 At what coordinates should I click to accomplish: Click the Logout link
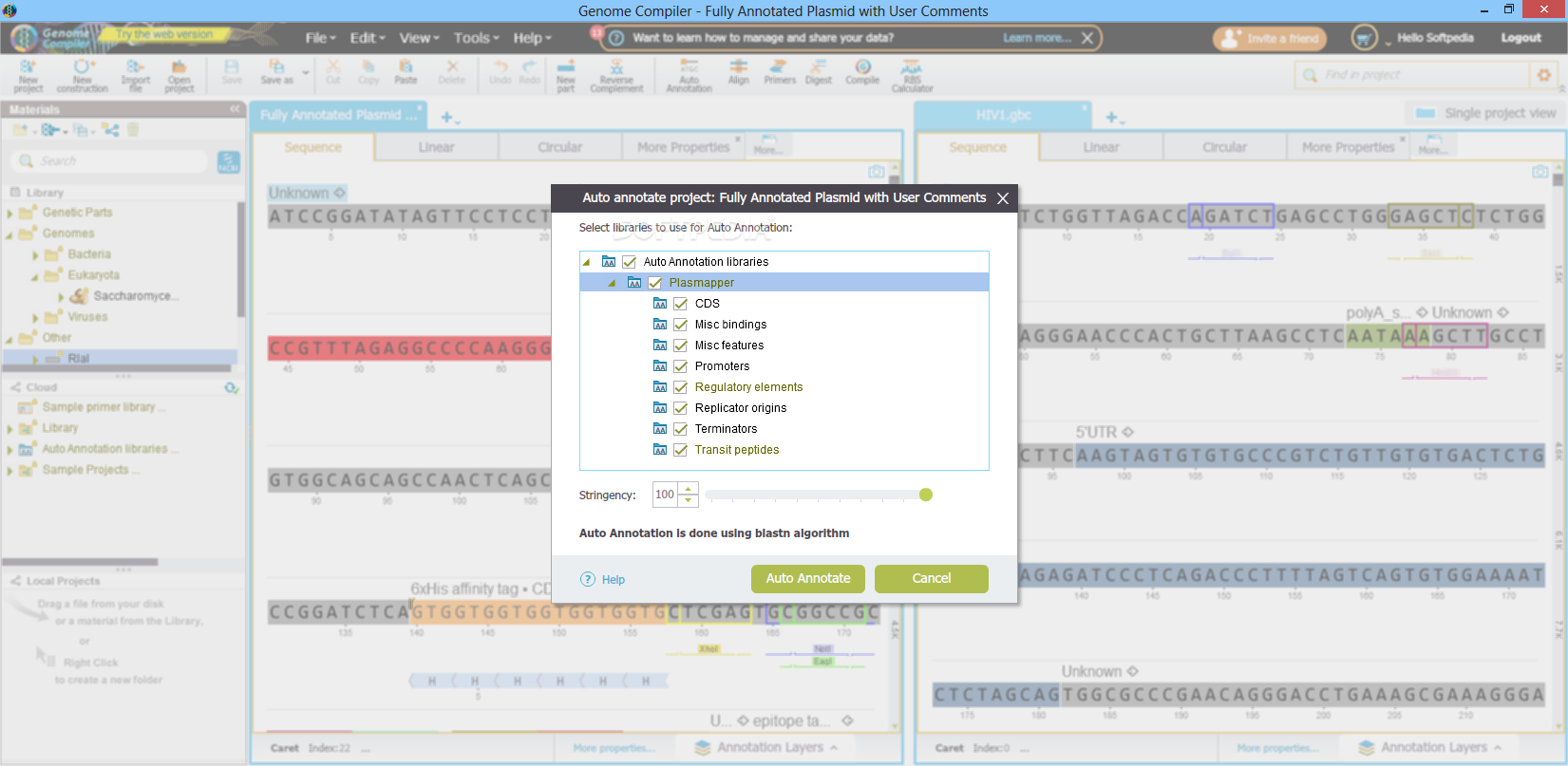tap(1521, 38)
